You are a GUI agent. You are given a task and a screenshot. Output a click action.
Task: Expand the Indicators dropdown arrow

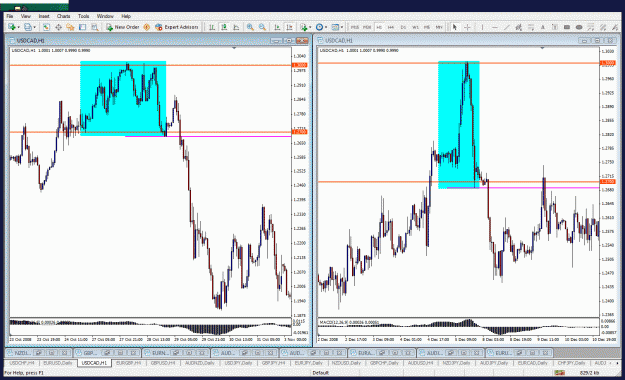pos(310,27)
